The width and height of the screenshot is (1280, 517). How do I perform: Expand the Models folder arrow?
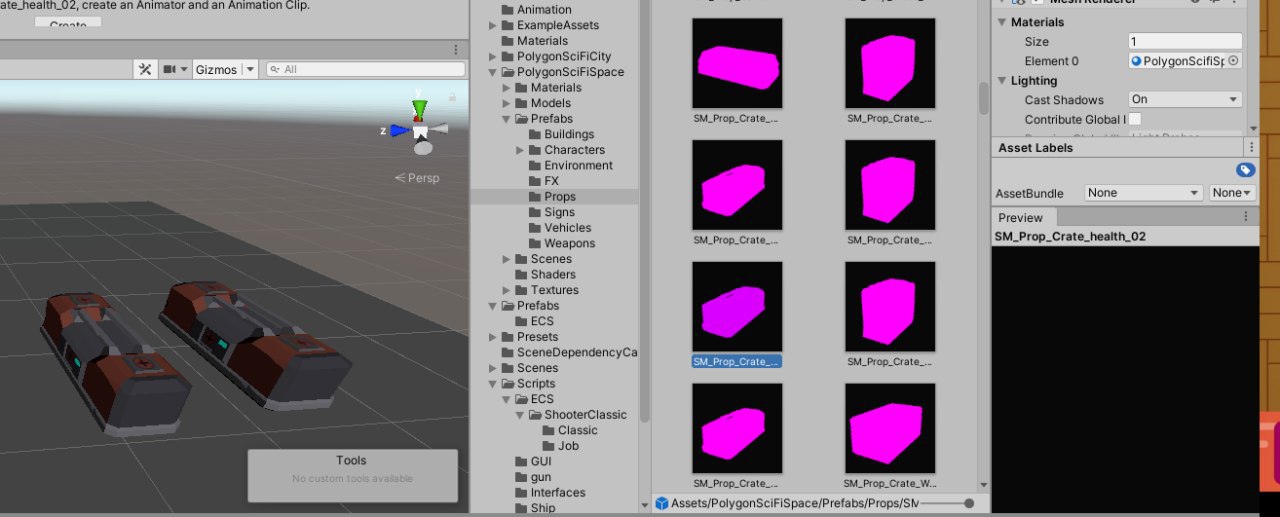point(506,103)
